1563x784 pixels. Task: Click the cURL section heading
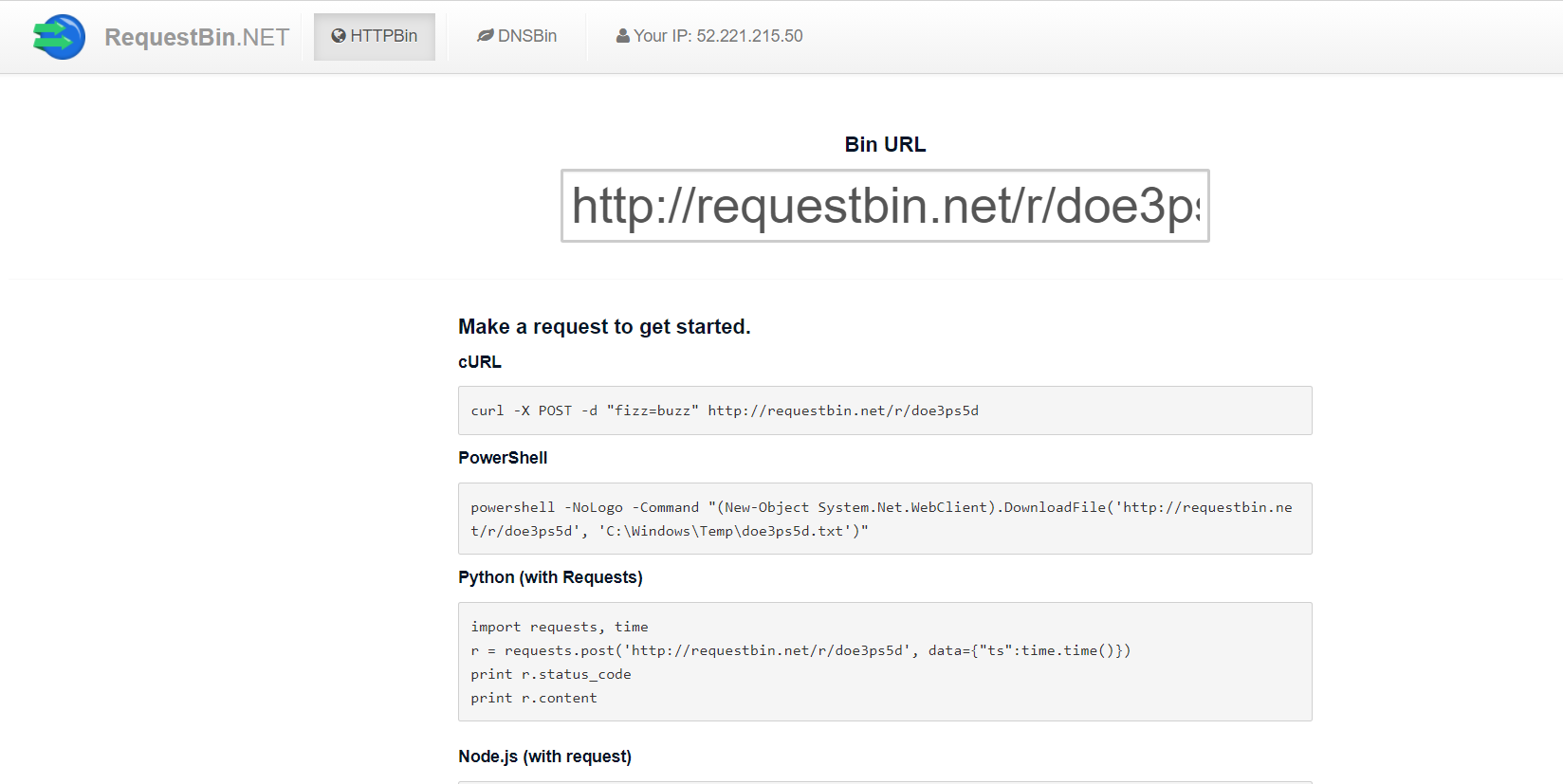tap(480, 362)
